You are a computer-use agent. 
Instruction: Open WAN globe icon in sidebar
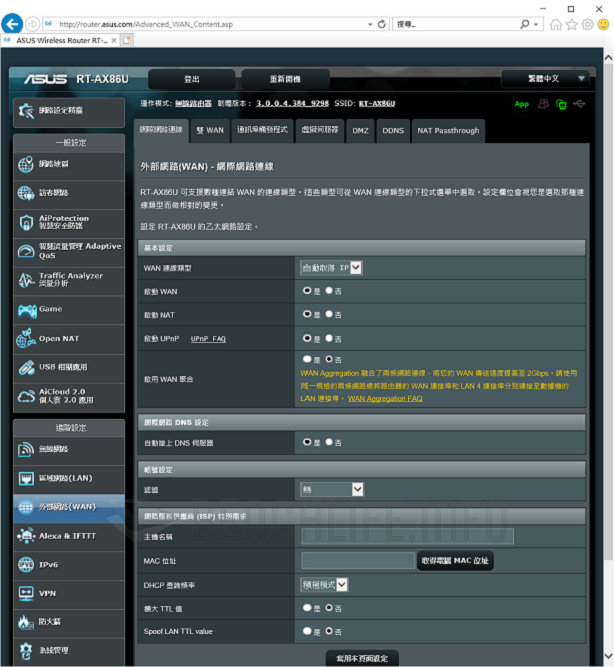pyautogui.click(x=26, y=507)
